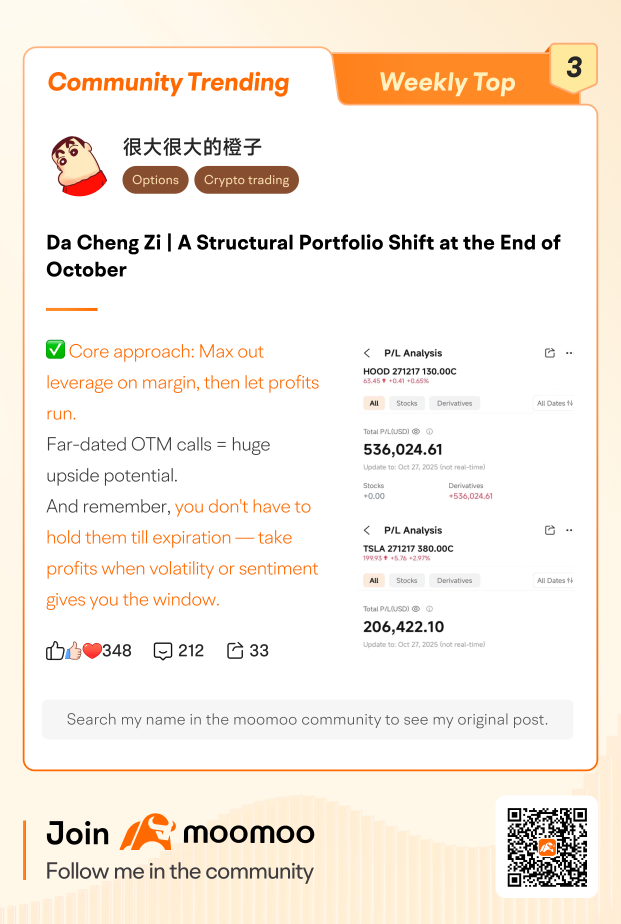Open the All Dates dropdown in TSLA panel
The height and width of the screenshot is (924, 621).
[554, 580]
